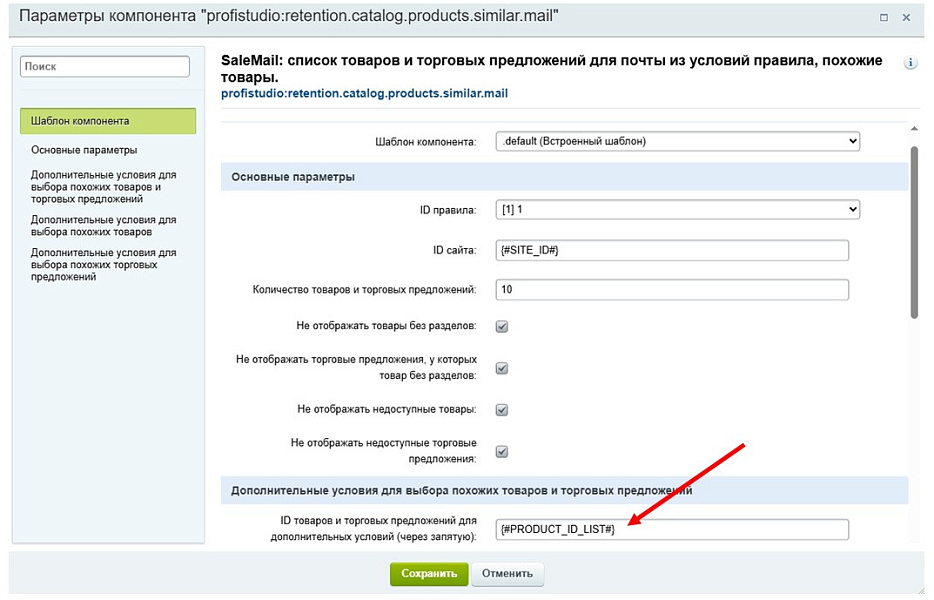The image size is (934, 600).
Task: Select the {#PRODUCT_ID_LIST#} input field
Action: [672, 529]
